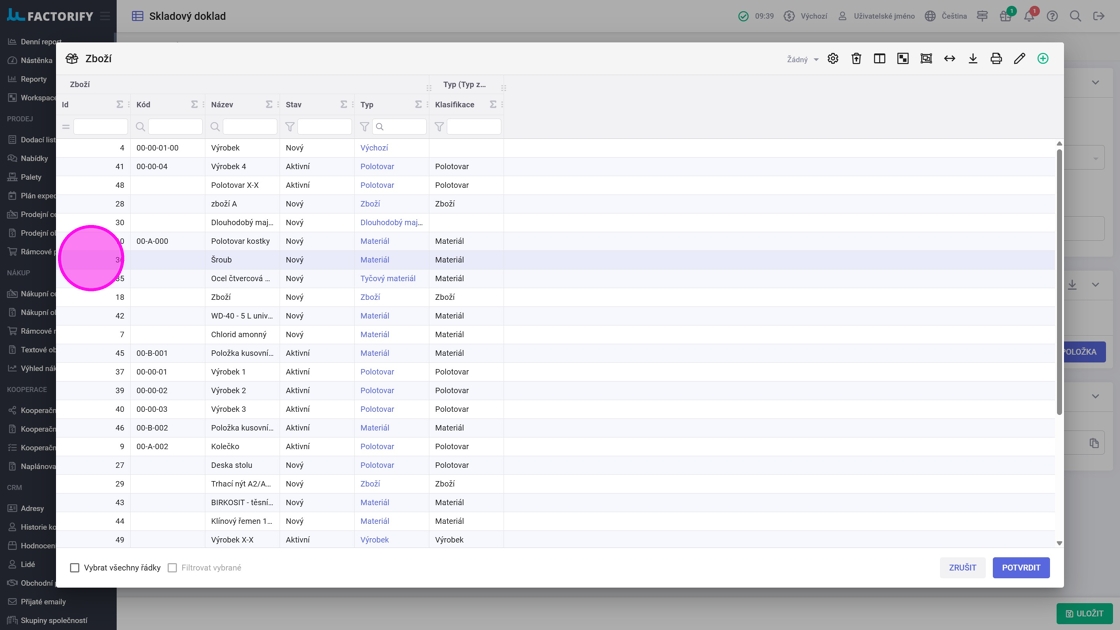Click into the Kód search filter field

175,126
